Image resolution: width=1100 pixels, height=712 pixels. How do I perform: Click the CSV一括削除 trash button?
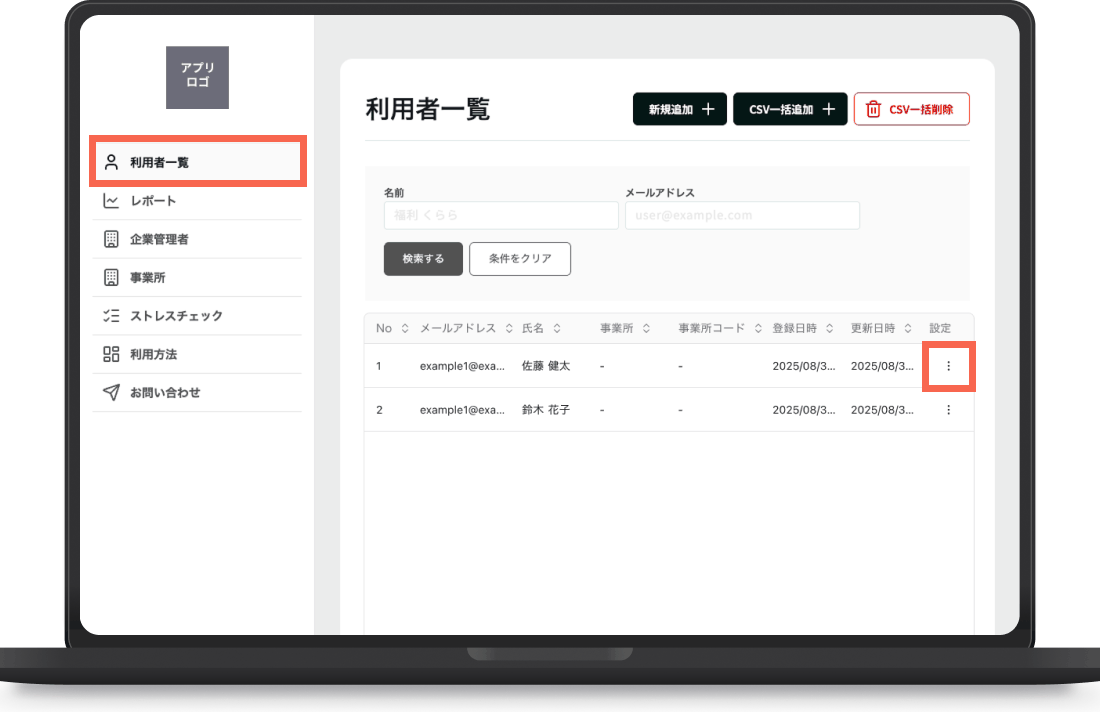coord(911,109)
